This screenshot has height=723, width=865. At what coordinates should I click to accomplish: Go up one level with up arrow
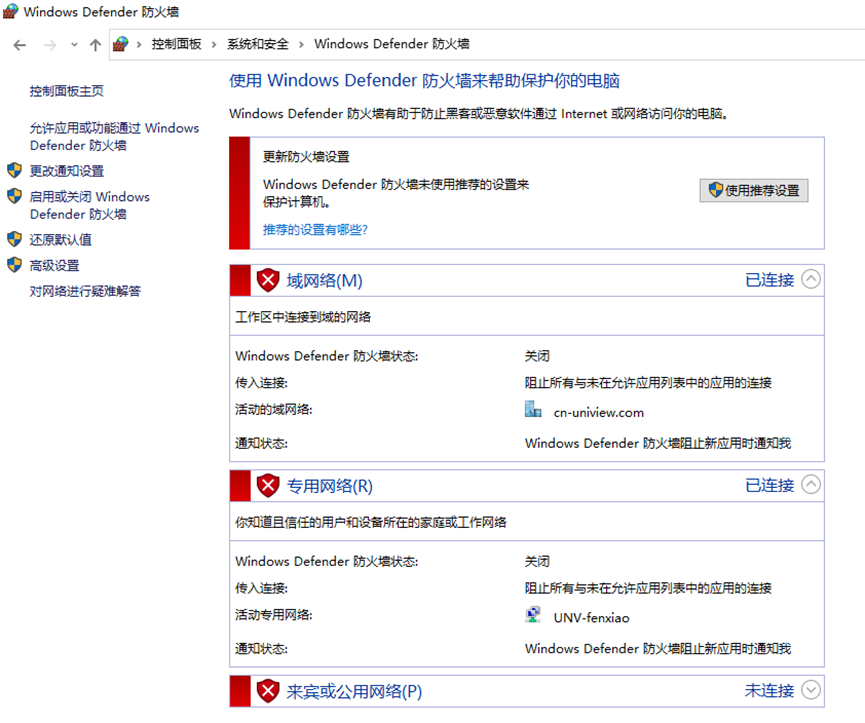[x=95, y=45]
